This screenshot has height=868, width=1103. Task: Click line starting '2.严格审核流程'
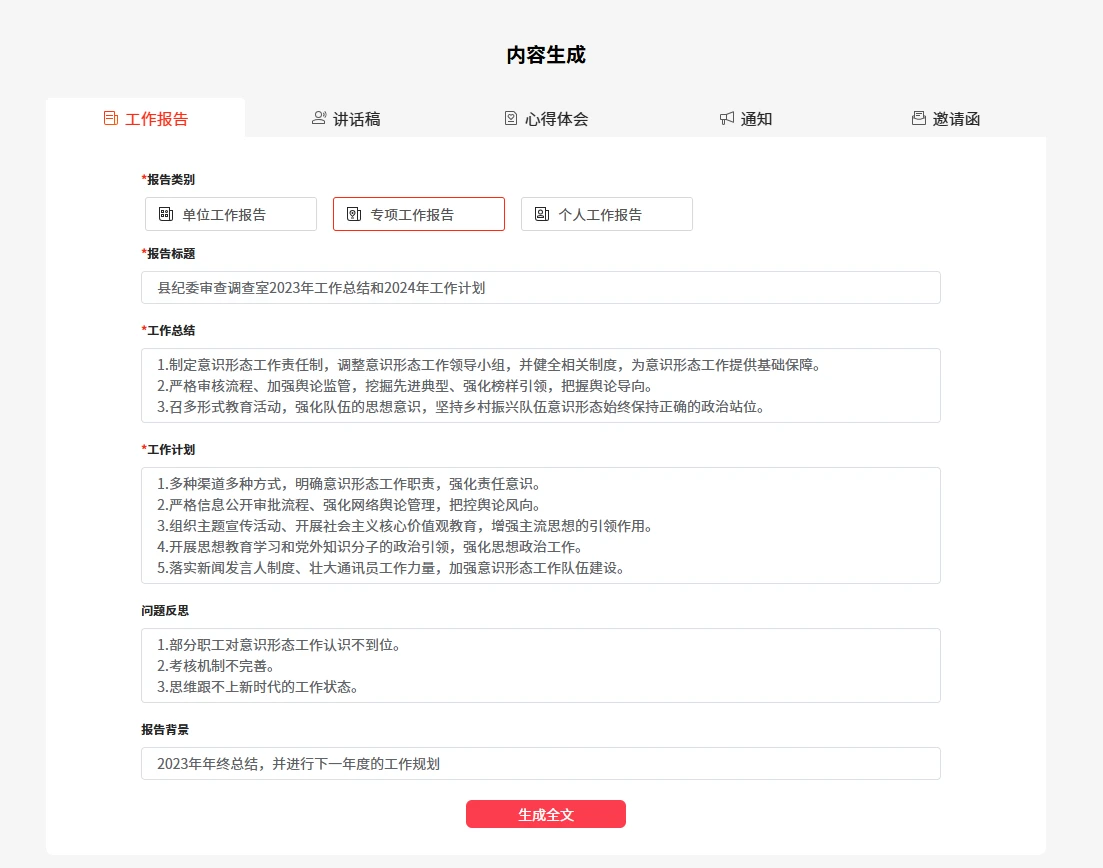coord(406,385)
